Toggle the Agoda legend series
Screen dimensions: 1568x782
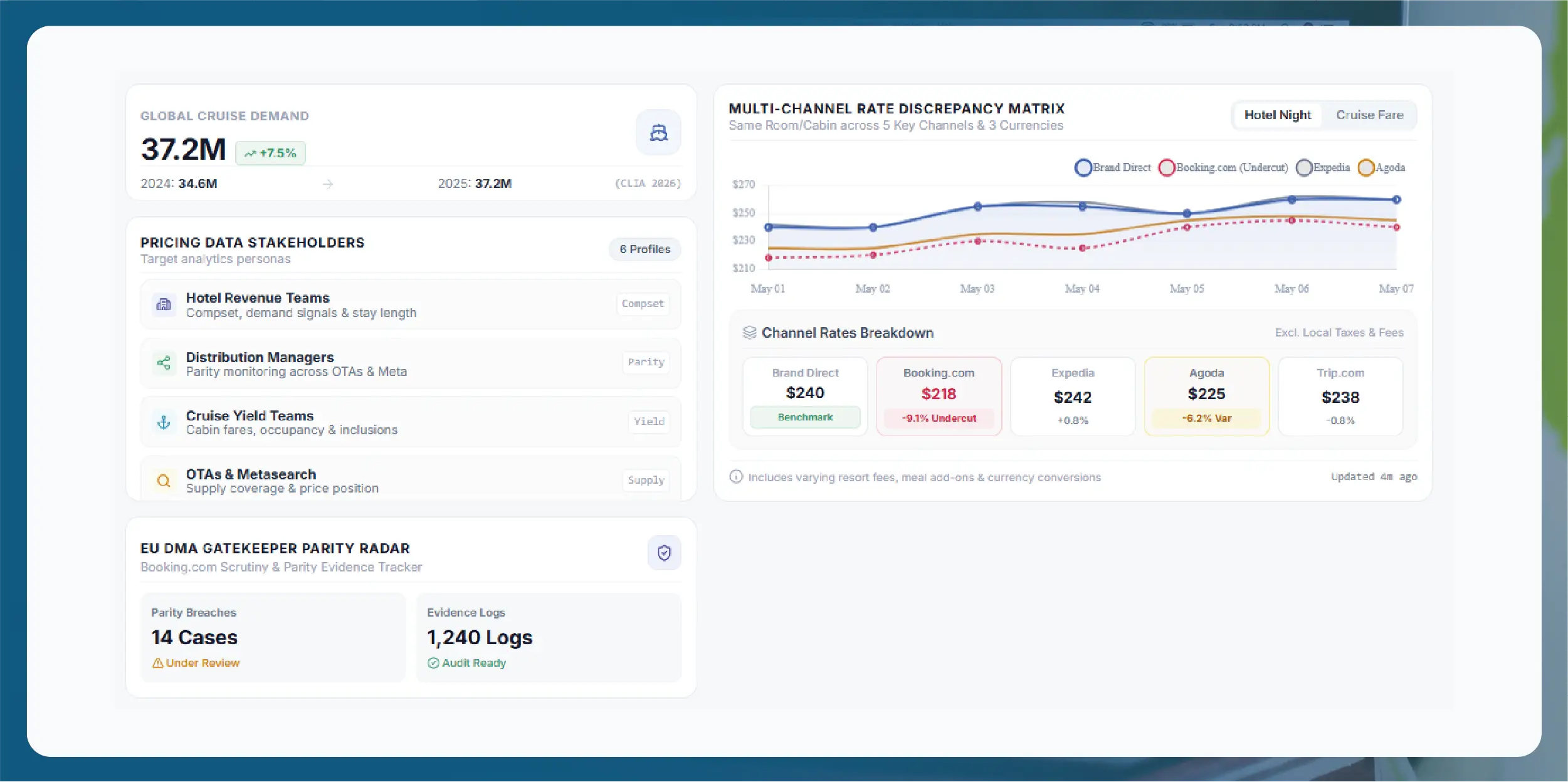1381,167
